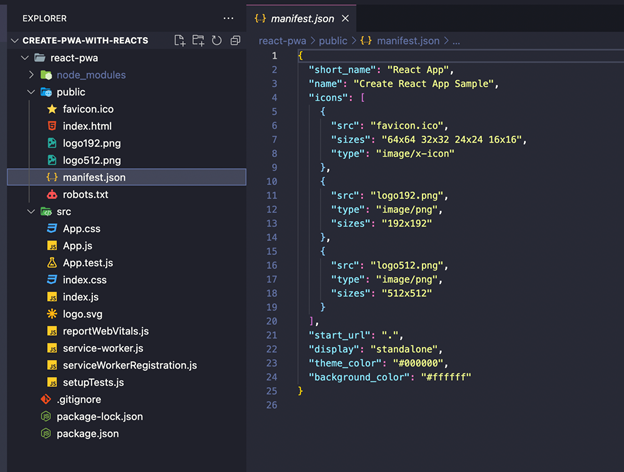Collapse the public folder
Viewport: 624px width, 472px height.
point(32,92)
